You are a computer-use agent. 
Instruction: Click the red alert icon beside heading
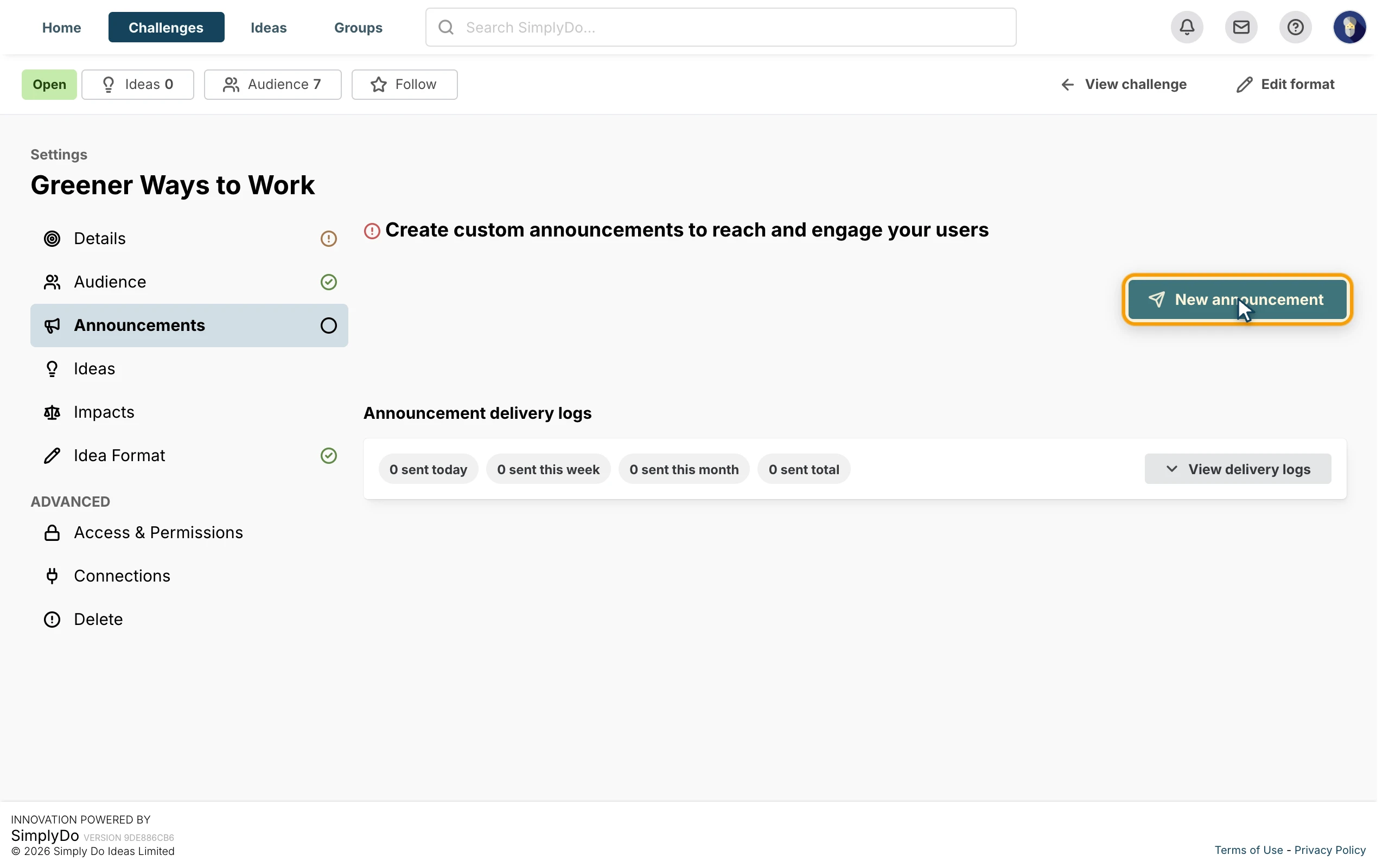[x=372, y=231]
